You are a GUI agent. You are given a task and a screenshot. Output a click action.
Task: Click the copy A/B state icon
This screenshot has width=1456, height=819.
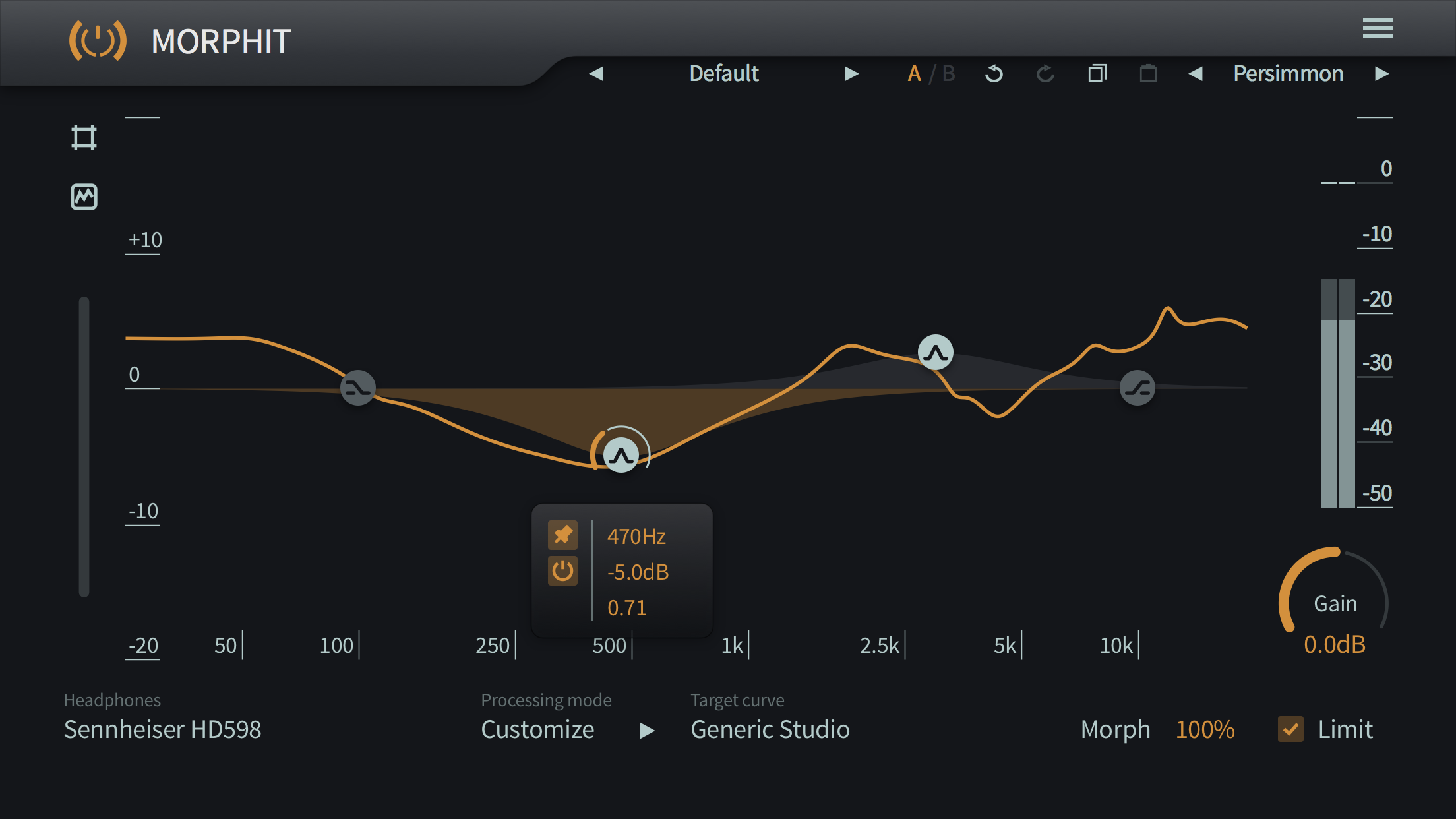(1097, 74)
